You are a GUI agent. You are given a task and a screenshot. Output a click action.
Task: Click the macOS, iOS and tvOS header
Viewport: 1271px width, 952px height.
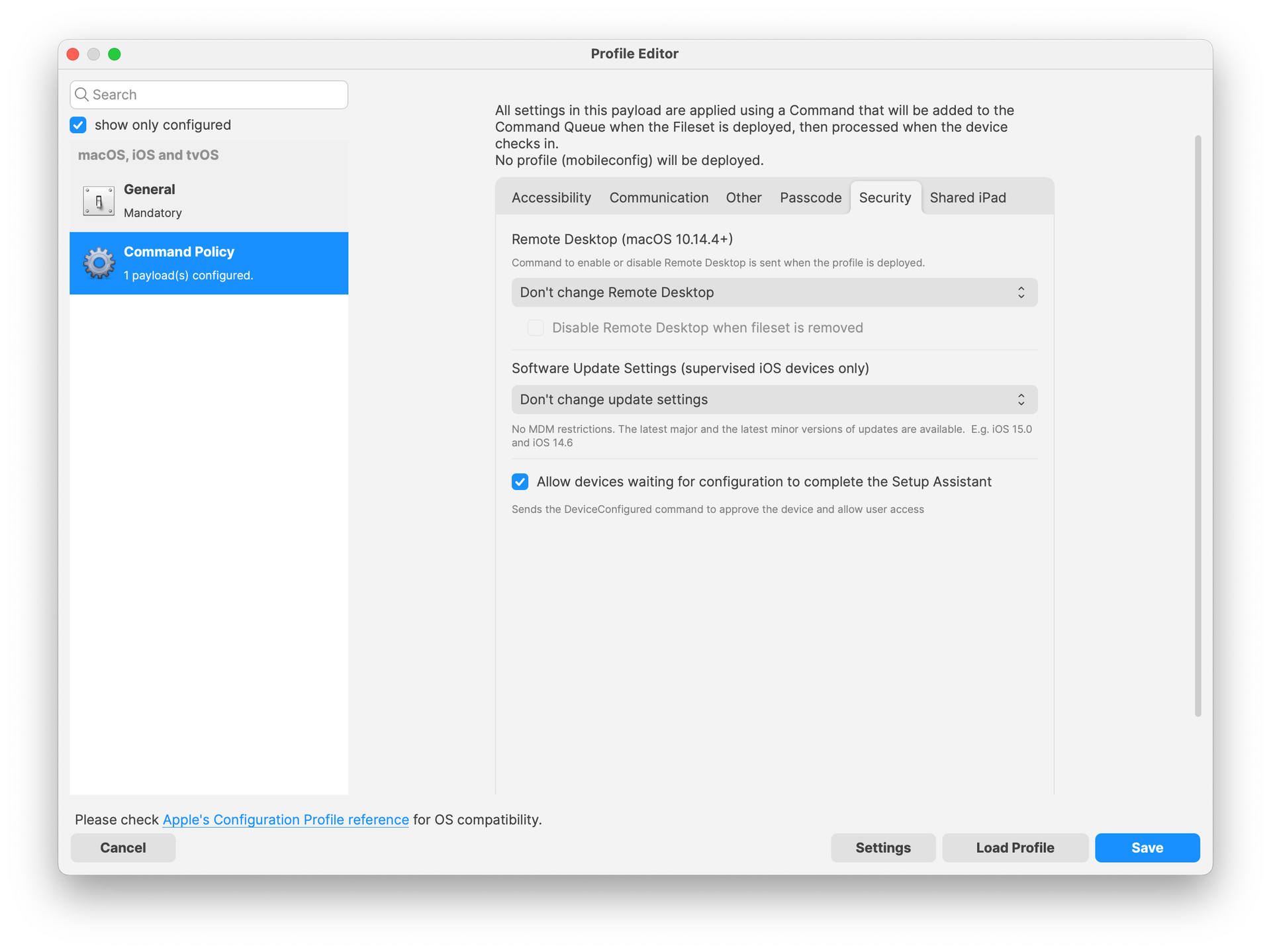[148, 155]
